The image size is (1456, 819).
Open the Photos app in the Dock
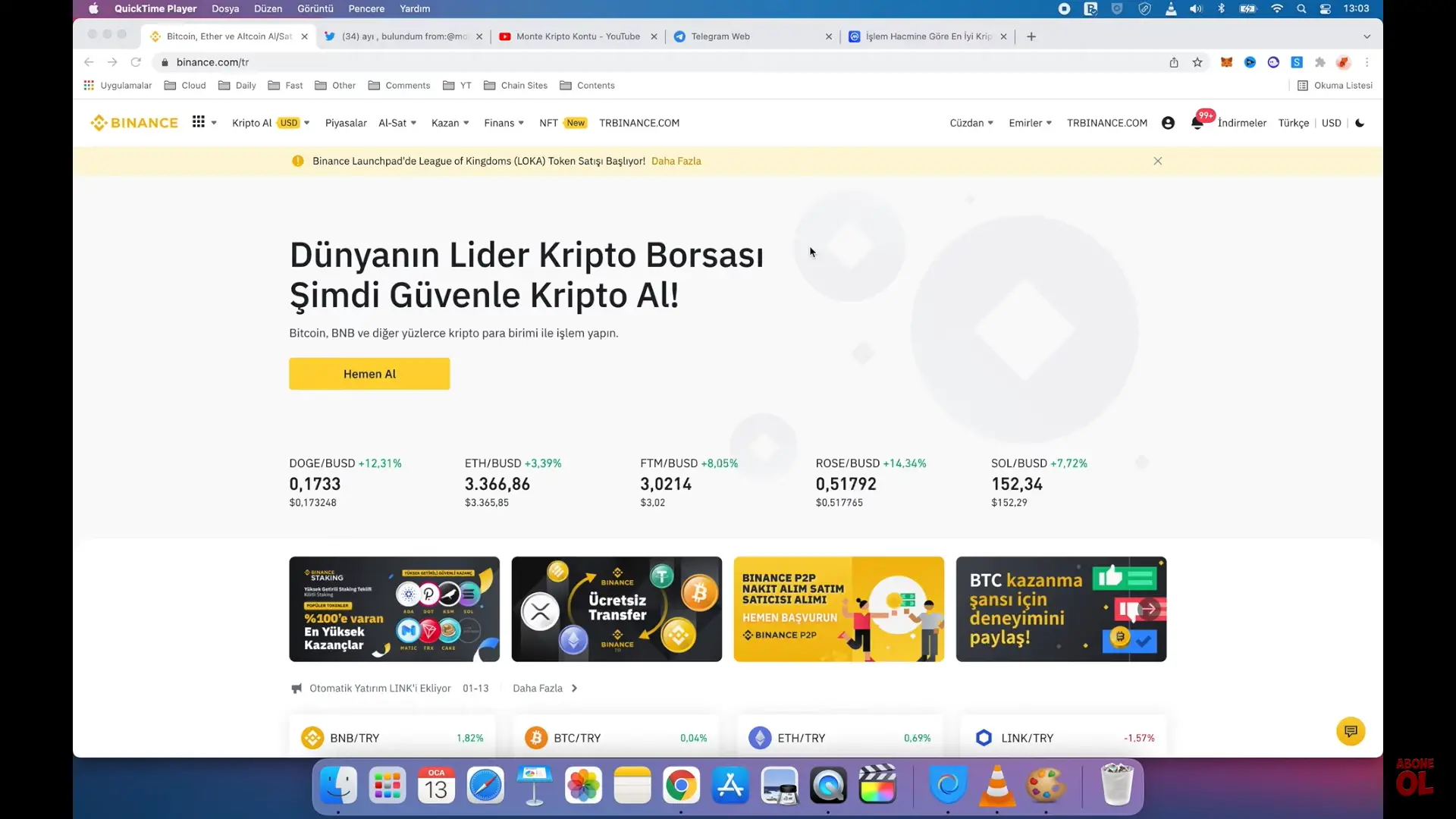tap(583, 785)
